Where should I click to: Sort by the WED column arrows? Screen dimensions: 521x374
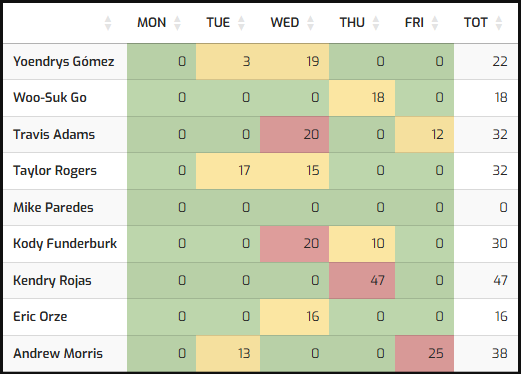pyautogui.click(x=310, y=23)
